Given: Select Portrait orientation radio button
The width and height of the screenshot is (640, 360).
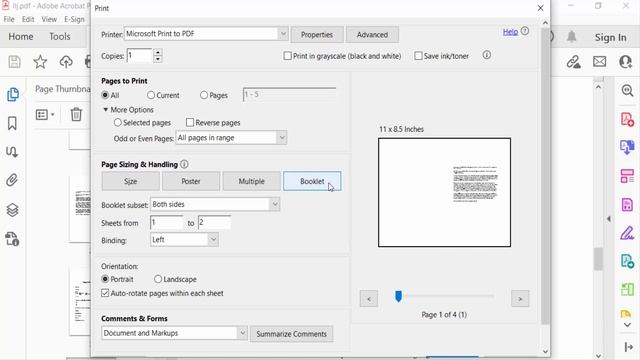Looking at the screenshot, I should click(105, 279).
